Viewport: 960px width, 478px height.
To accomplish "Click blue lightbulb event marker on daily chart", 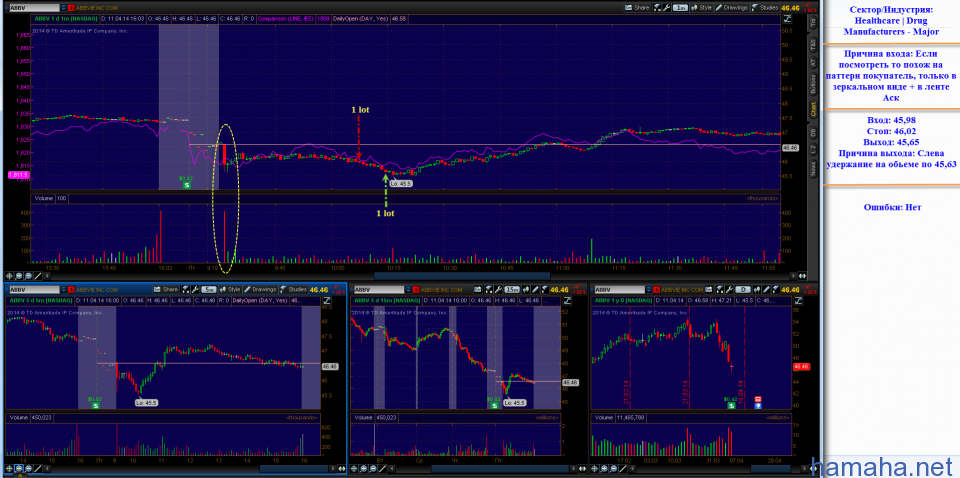I will 758,405.
